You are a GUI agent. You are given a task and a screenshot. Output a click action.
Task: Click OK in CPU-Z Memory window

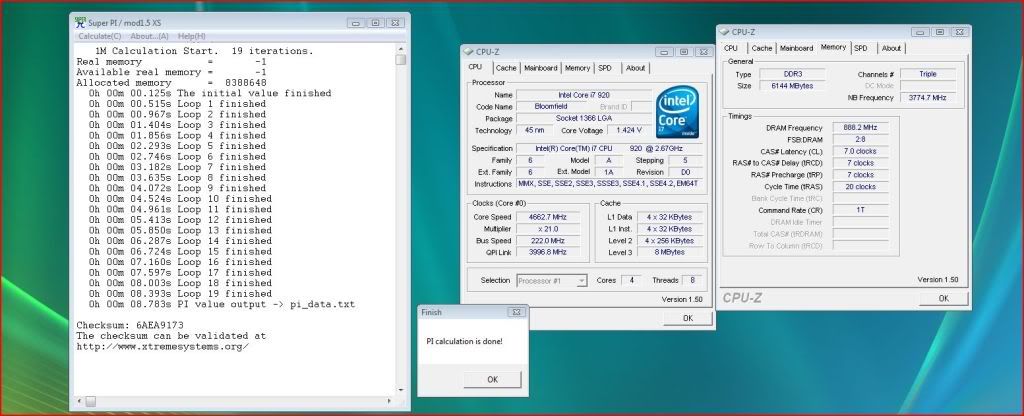pyautogui.click(x=944, y=298)
